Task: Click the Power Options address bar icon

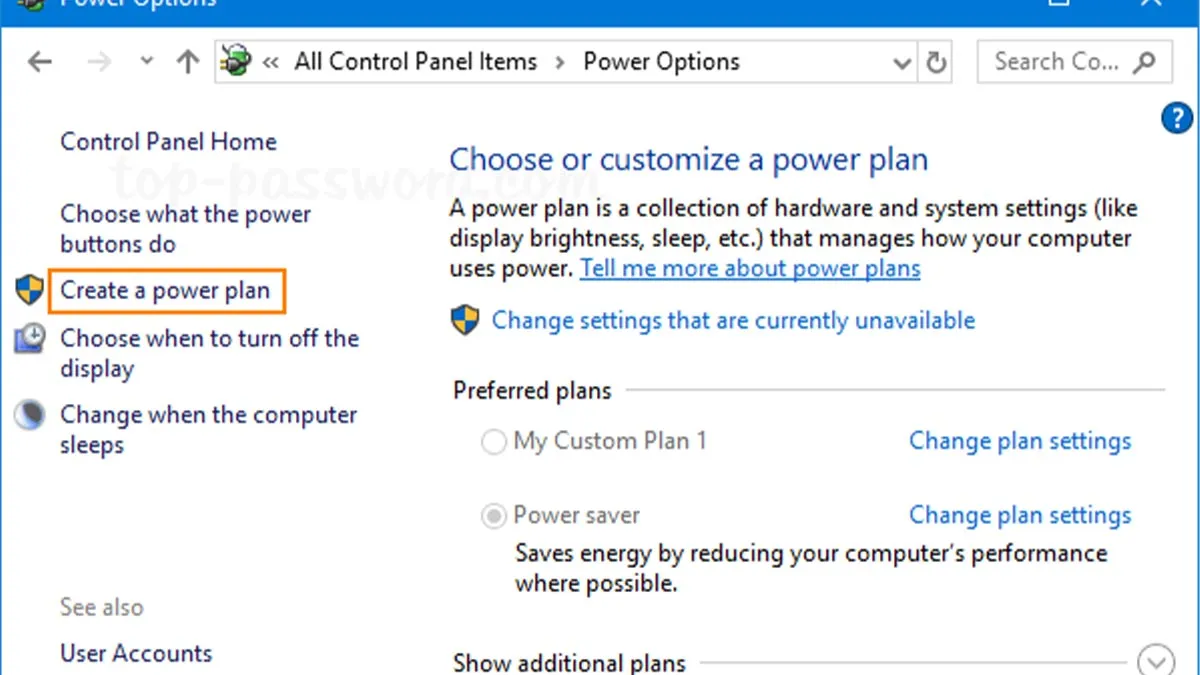Action: 236,62
